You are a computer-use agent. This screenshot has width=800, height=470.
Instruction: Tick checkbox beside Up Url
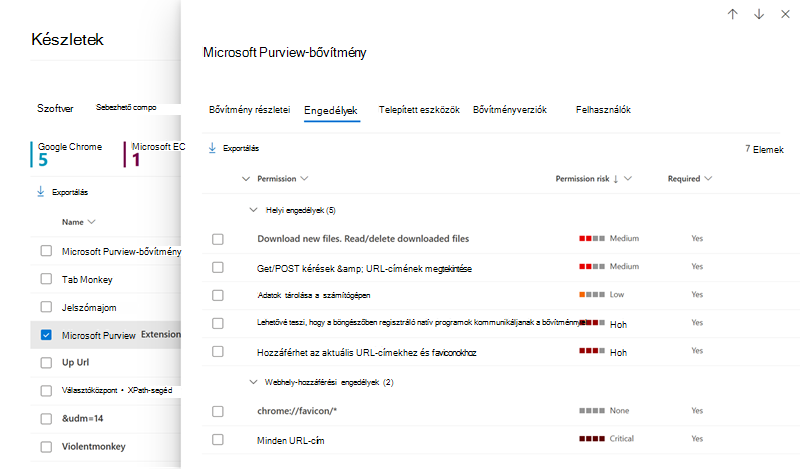[x=46, y=362]
